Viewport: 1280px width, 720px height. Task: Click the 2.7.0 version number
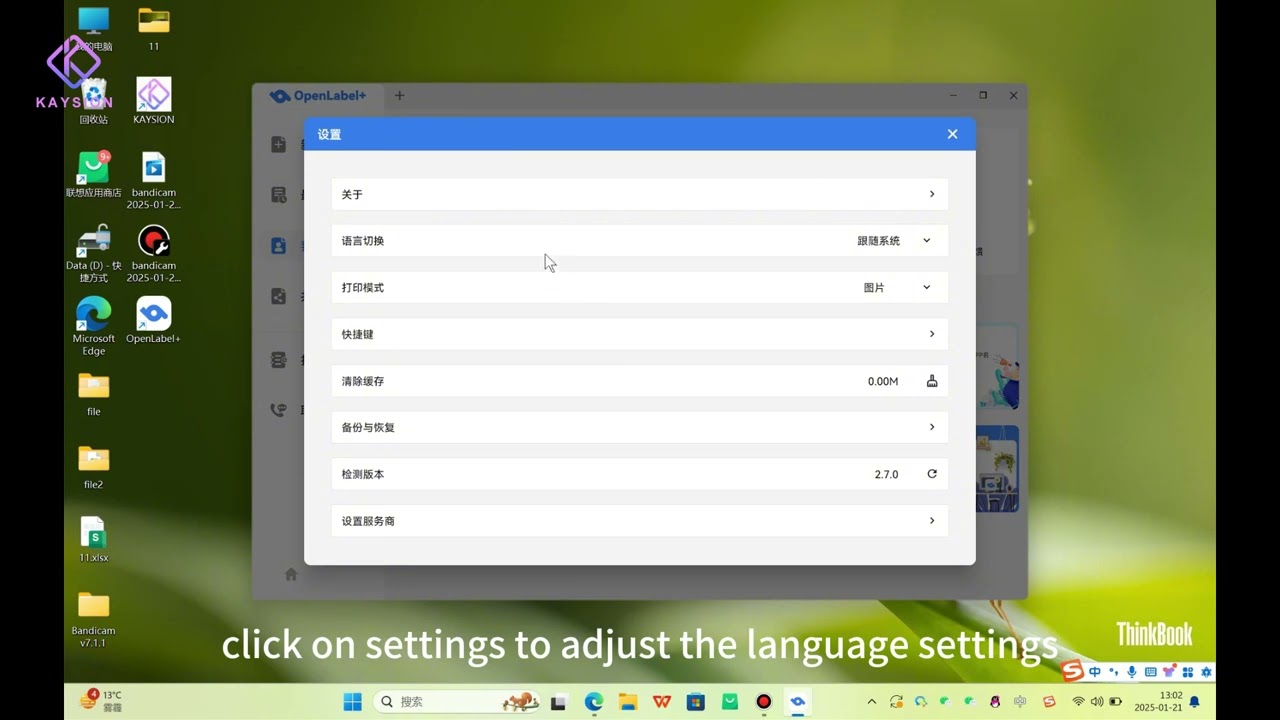(x=886, y=474)
